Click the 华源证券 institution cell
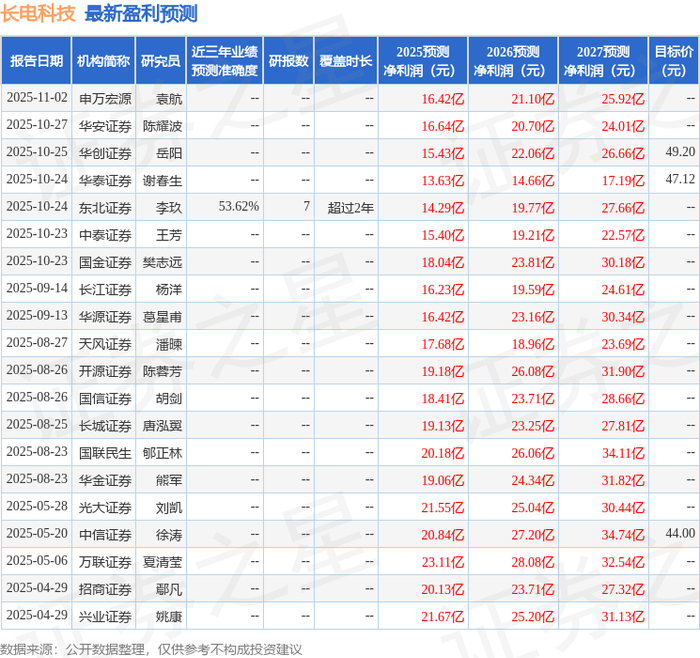This screenshot has height=658, width=700. 105,317
